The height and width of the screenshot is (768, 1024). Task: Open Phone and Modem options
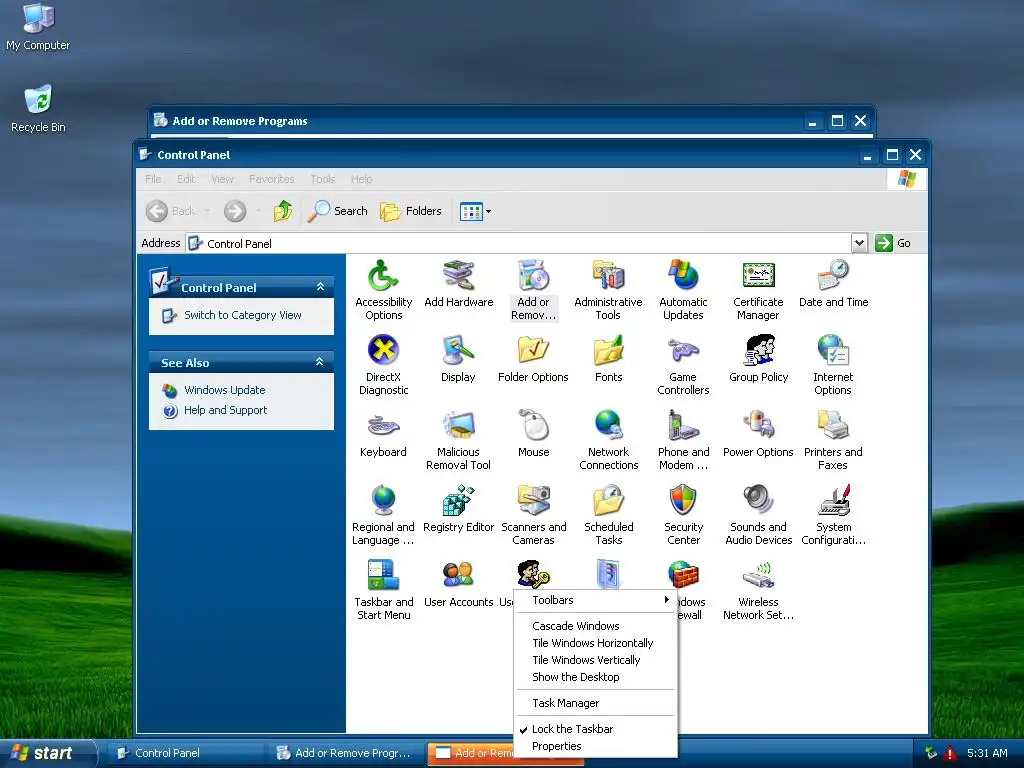click(683, 441)
